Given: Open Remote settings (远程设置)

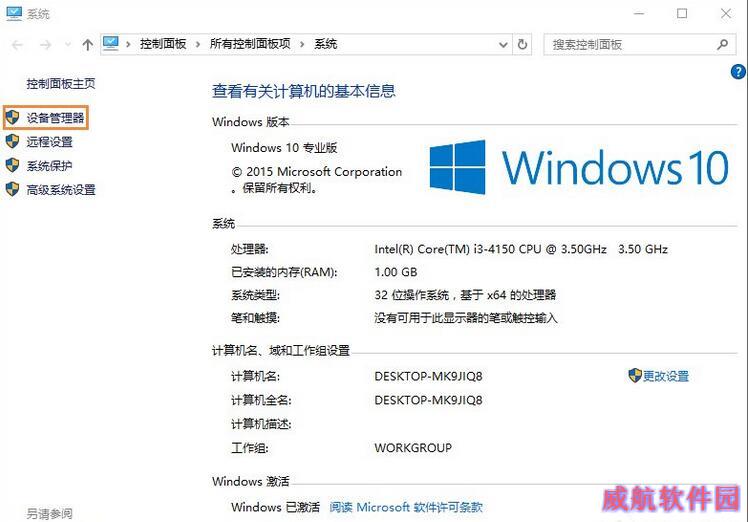Looking at the screenshot, I should tap(49, 142).
